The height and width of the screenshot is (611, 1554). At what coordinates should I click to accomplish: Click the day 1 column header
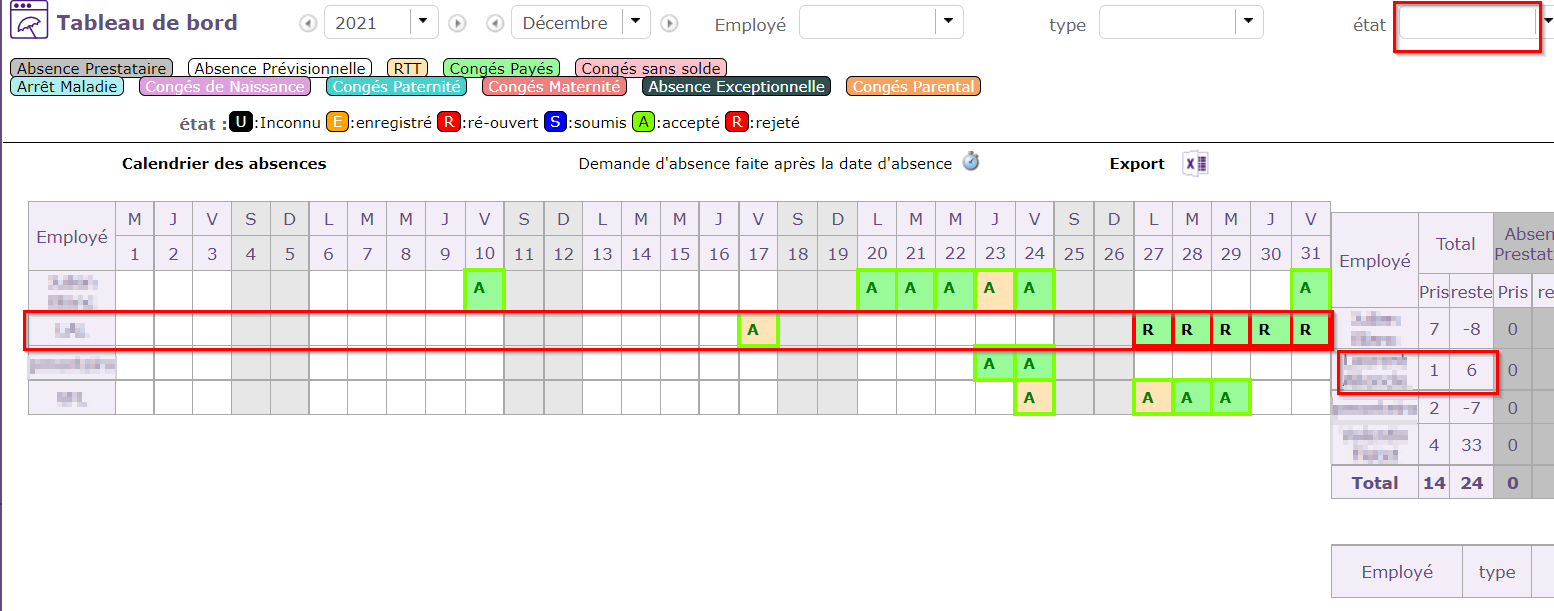pyautogui.click(x=135, y=254)
